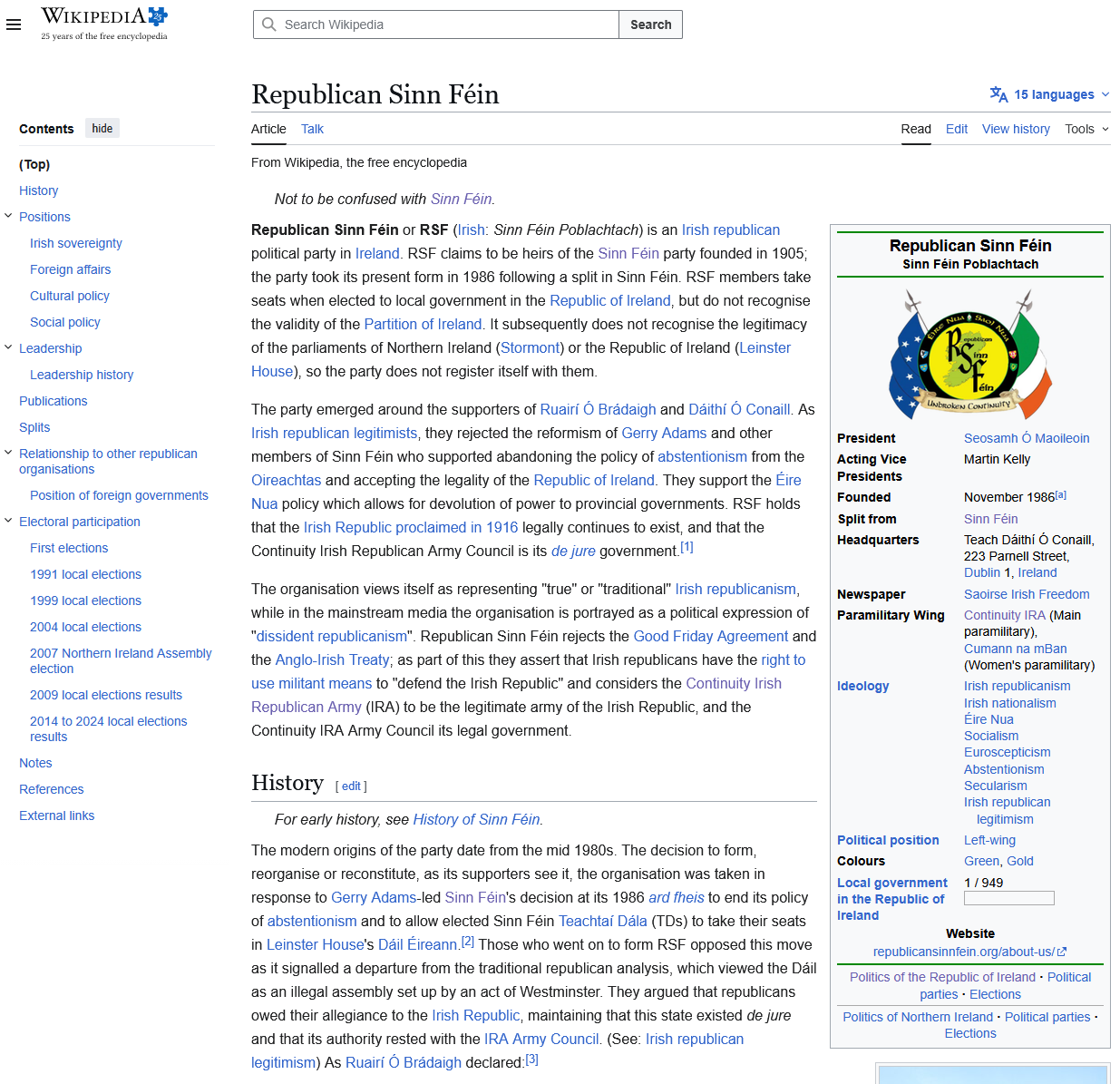
Task: Select the Read tab
Action: pyautogui.click(x=916, y=129)
